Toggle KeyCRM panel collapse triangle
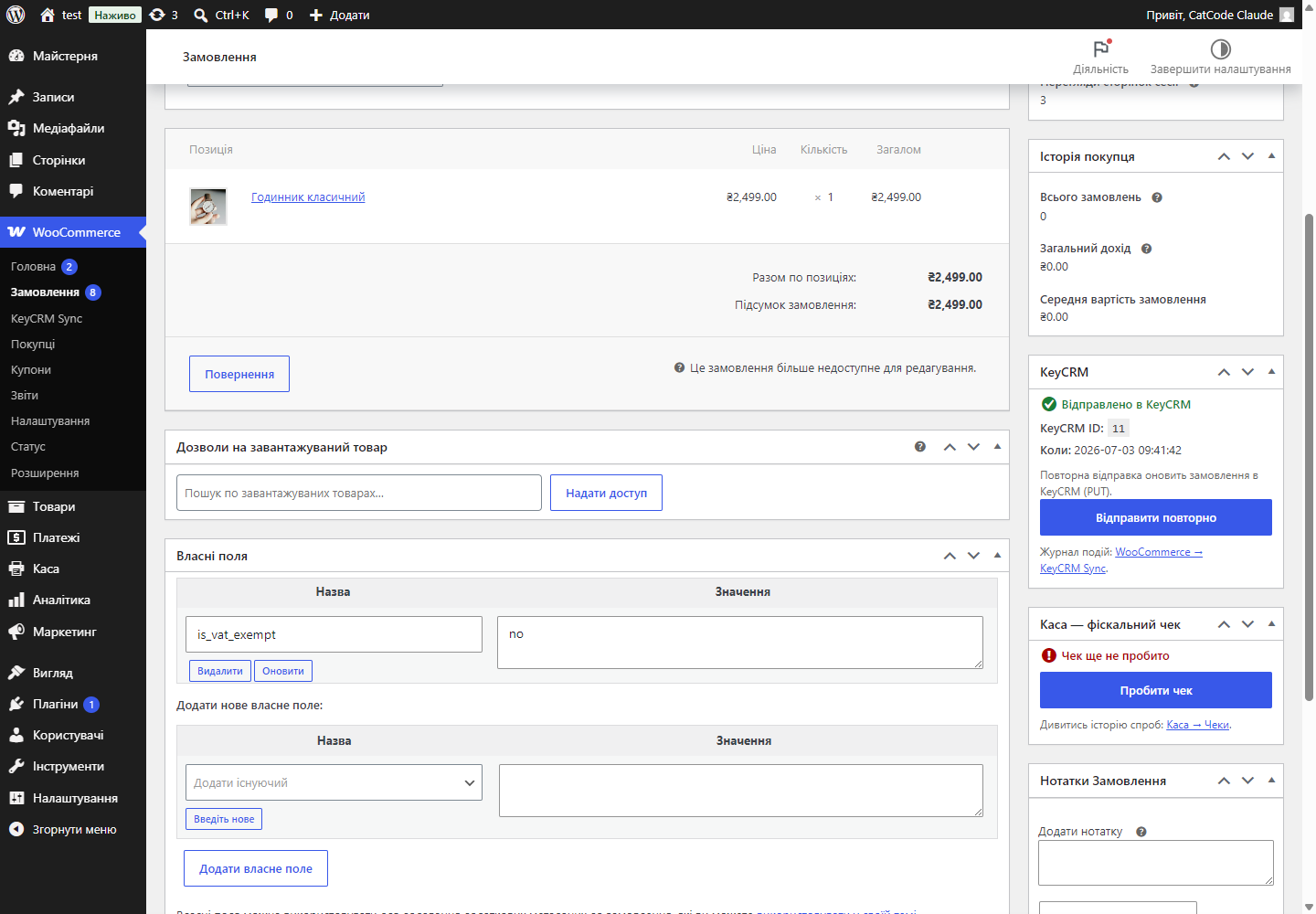Image resolution: width=1316 pixels, height=914 pixels. (1271, 372)
